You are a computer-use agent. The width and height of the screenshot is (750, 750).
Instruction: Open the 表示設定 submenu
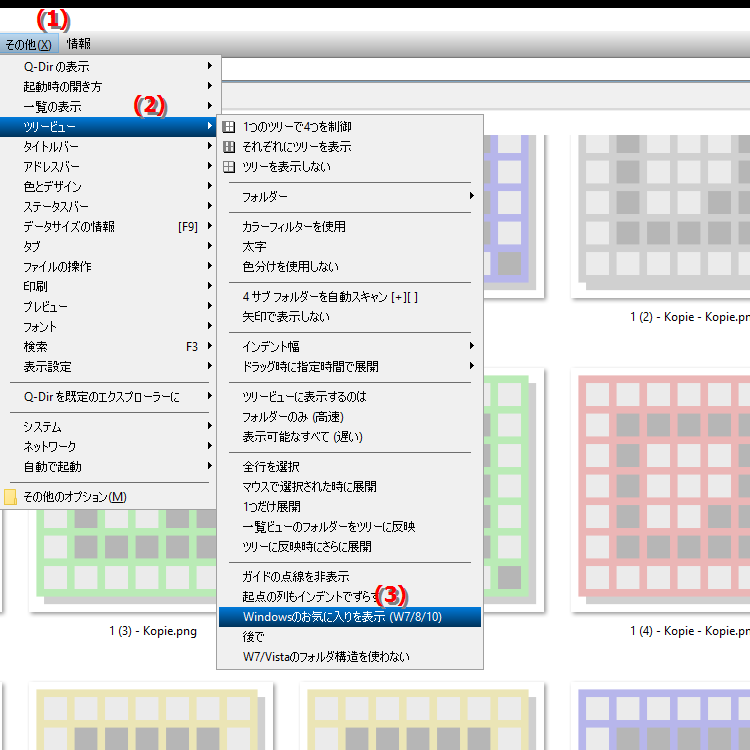[109, 367]
